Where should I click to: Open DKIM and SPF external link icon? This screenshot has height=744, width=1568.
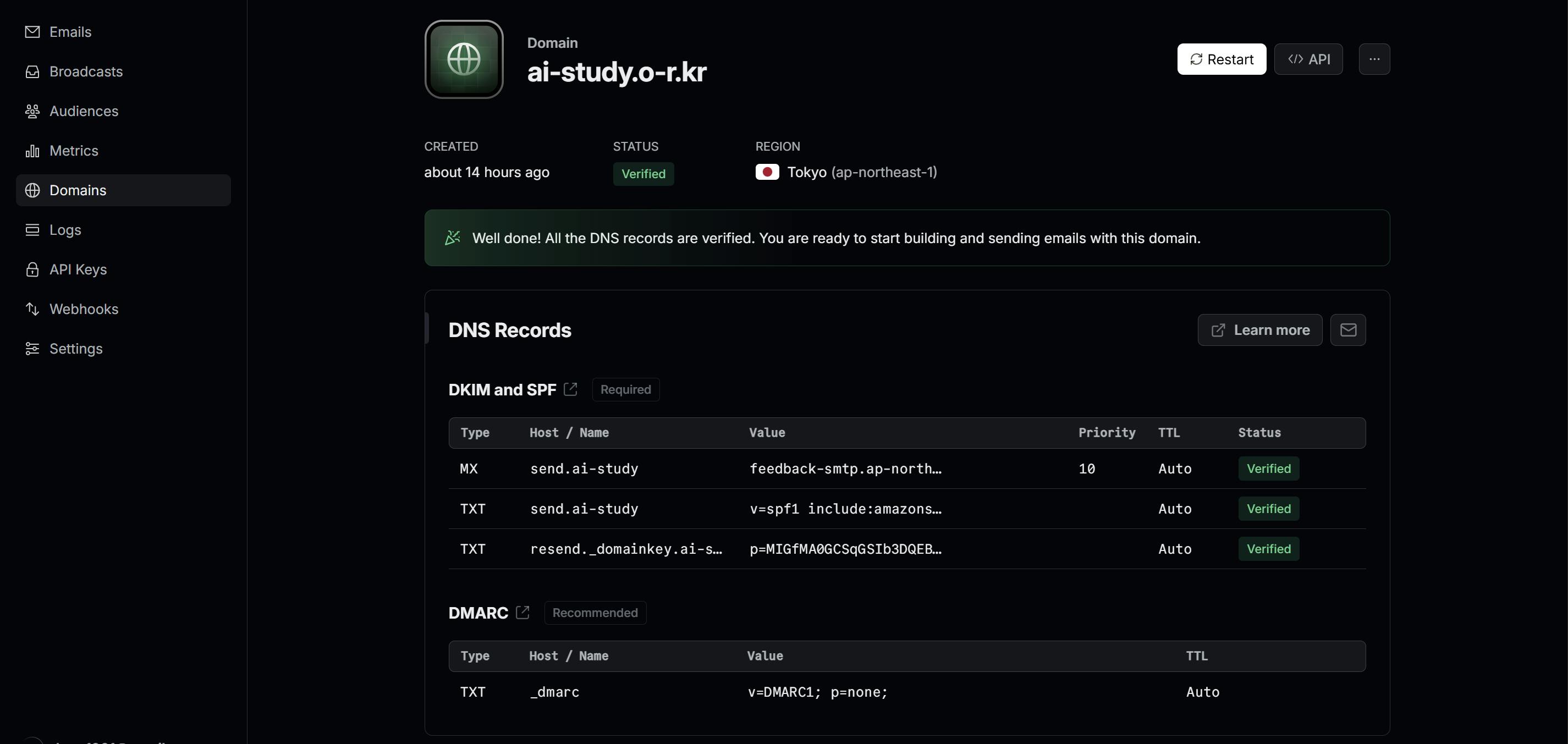pos(570,389)
